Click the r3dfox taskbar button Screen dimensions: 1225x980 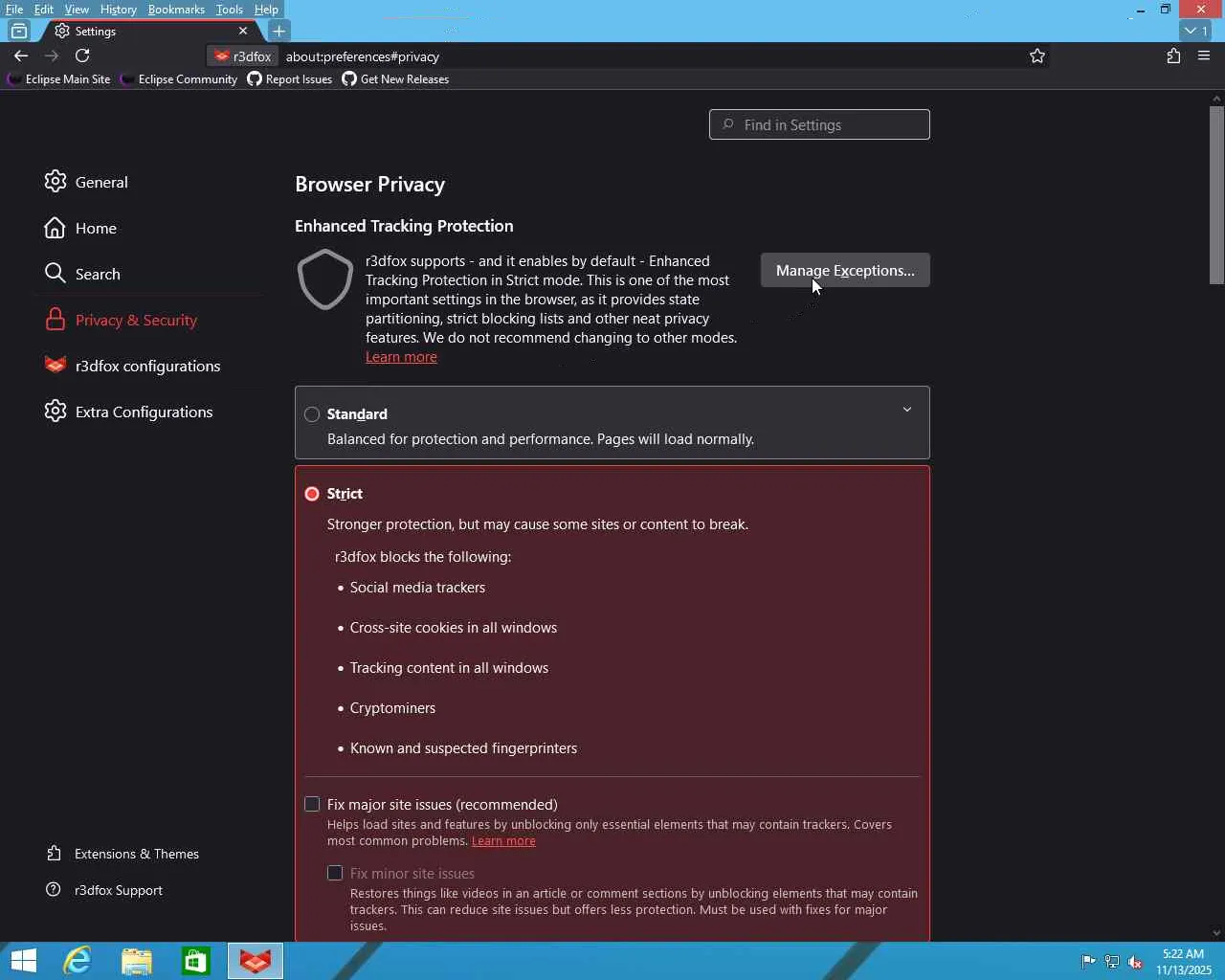coord(256,961)
